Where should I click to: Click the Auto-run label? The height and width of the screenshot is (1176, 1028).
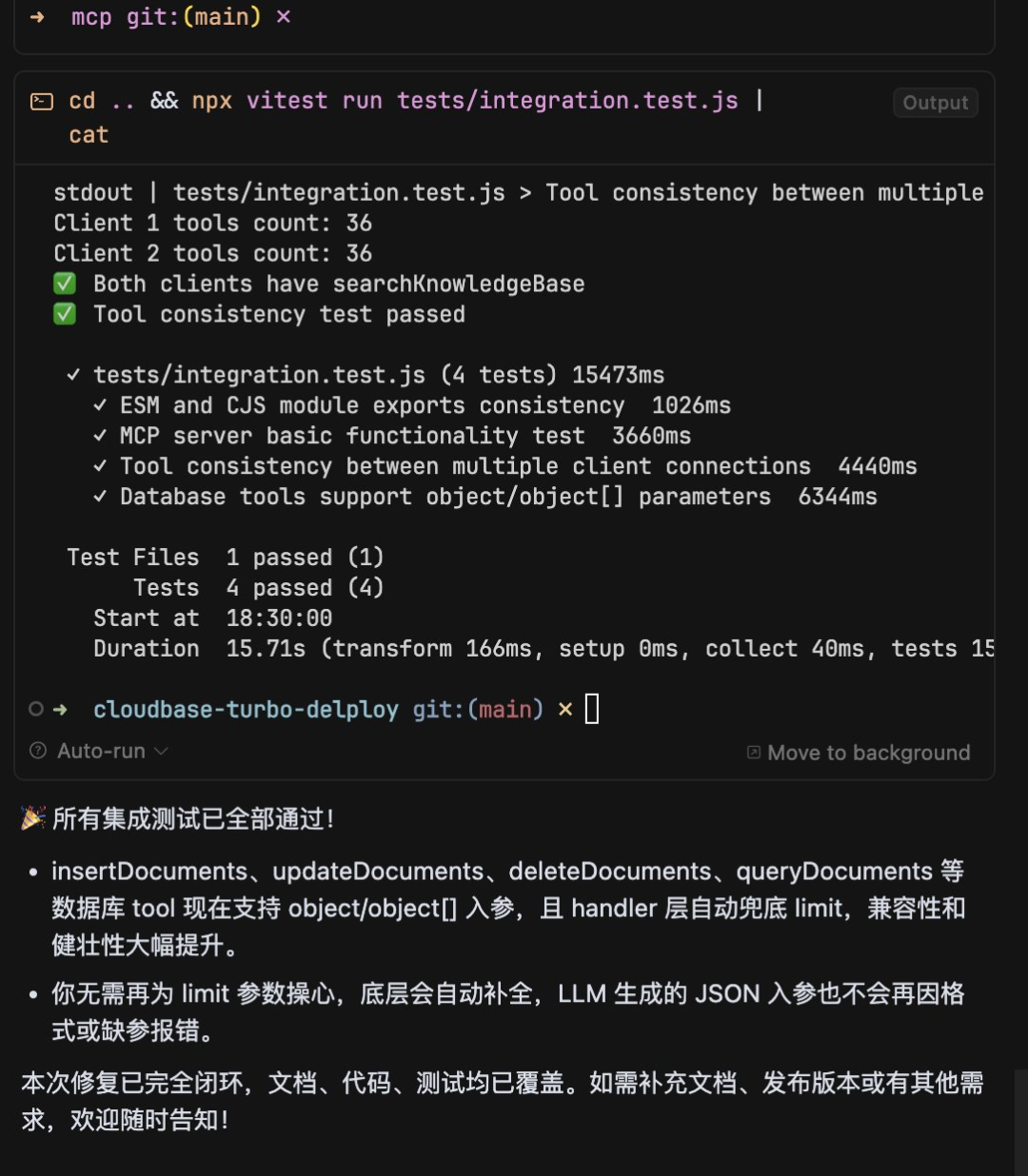[x=102, y=751]
